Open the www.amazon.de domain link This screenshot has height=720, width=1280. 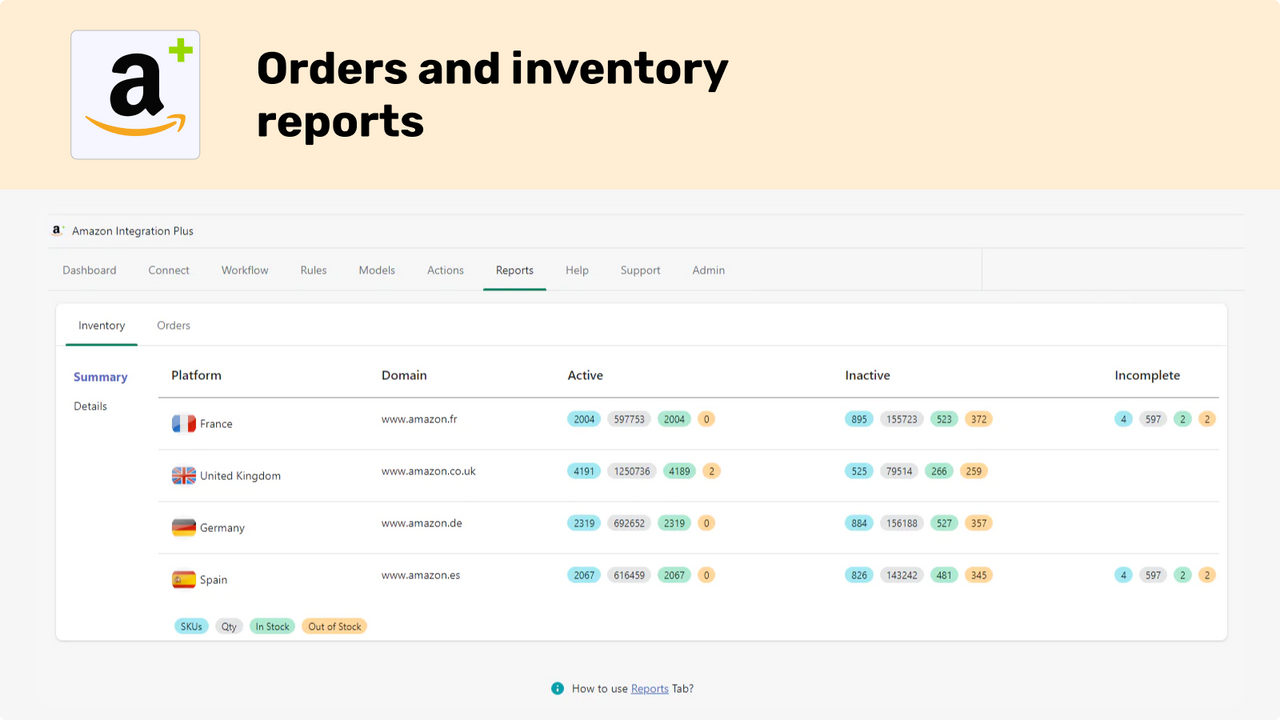pyautogui.click(x=421, y=522)
